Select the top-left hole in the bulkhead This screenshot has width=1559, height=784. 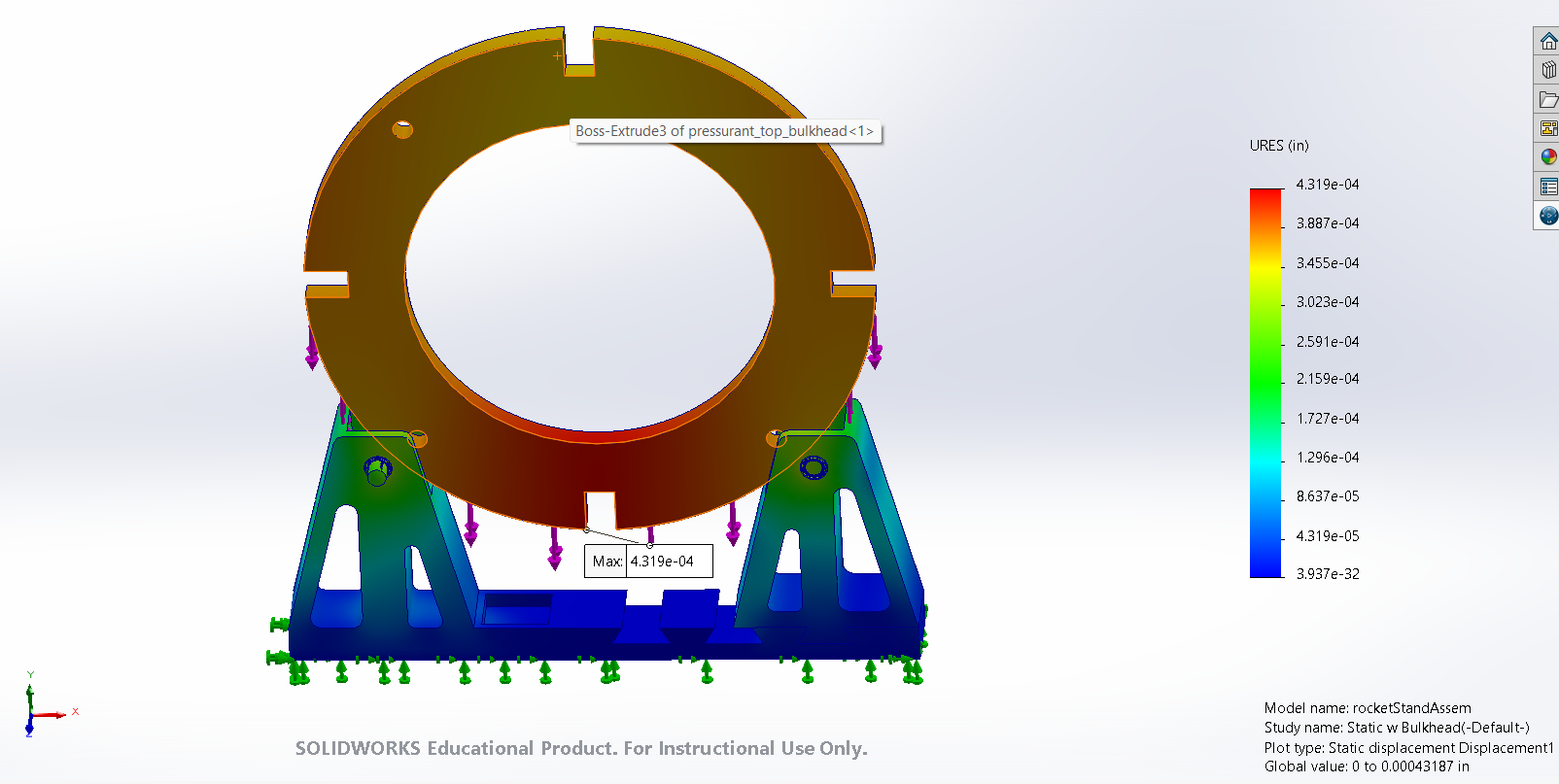pos(402,129)
